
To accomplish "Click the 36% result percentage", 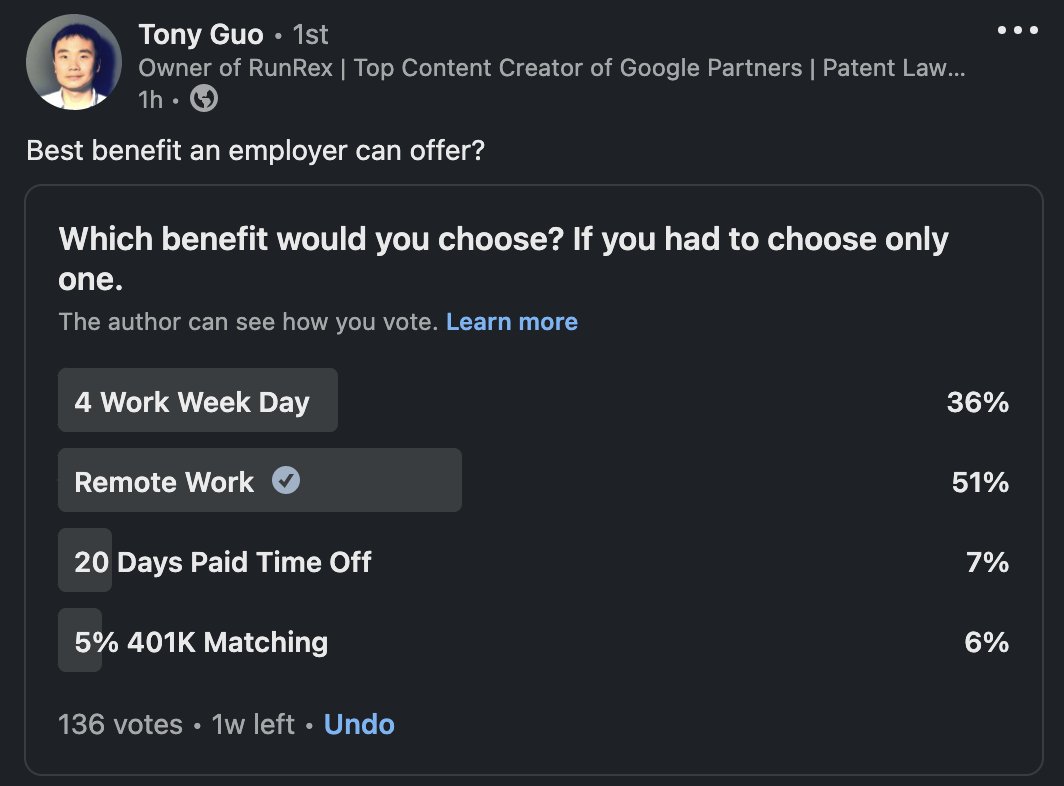I will tap(977, 402).
